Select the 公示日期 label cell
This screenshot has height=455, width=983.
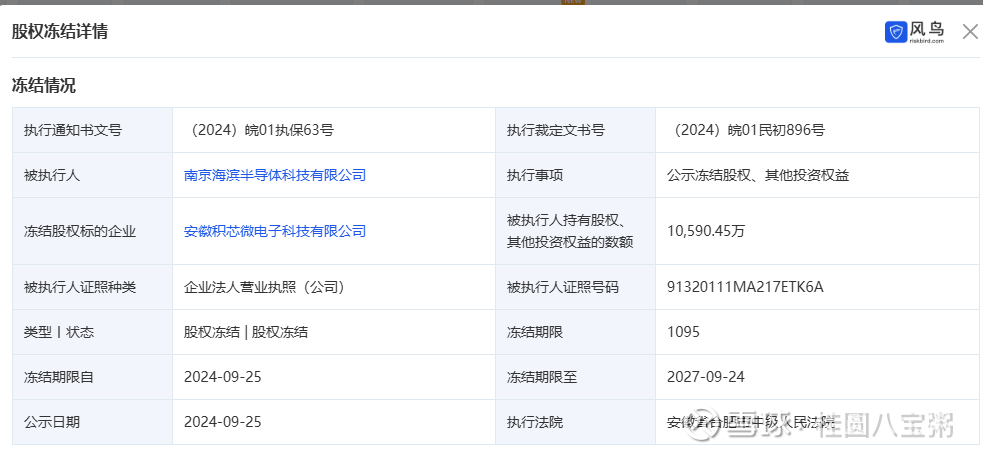(x=92, y=422)
